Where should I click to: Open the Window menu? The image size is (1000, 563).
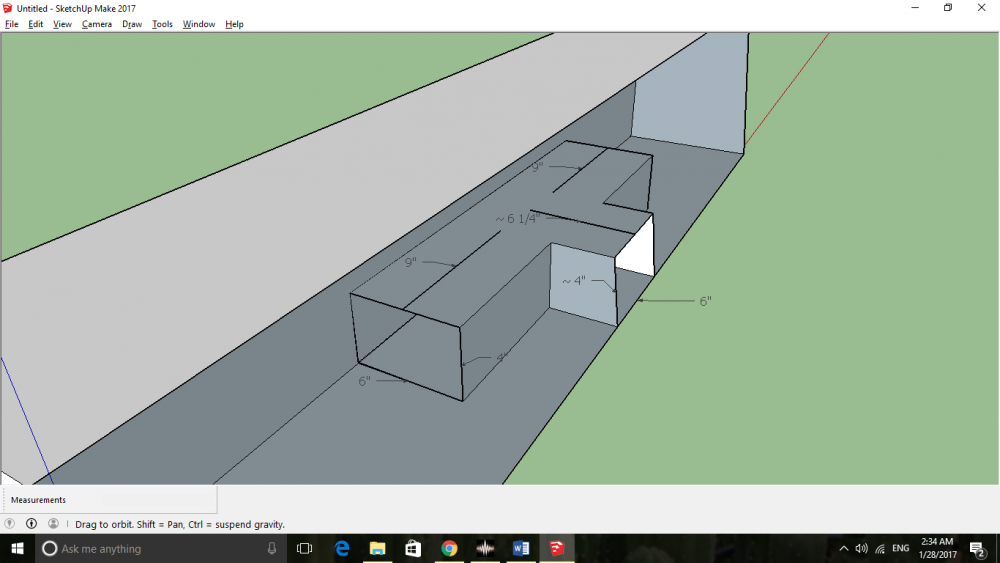click(x=199, y=24)
